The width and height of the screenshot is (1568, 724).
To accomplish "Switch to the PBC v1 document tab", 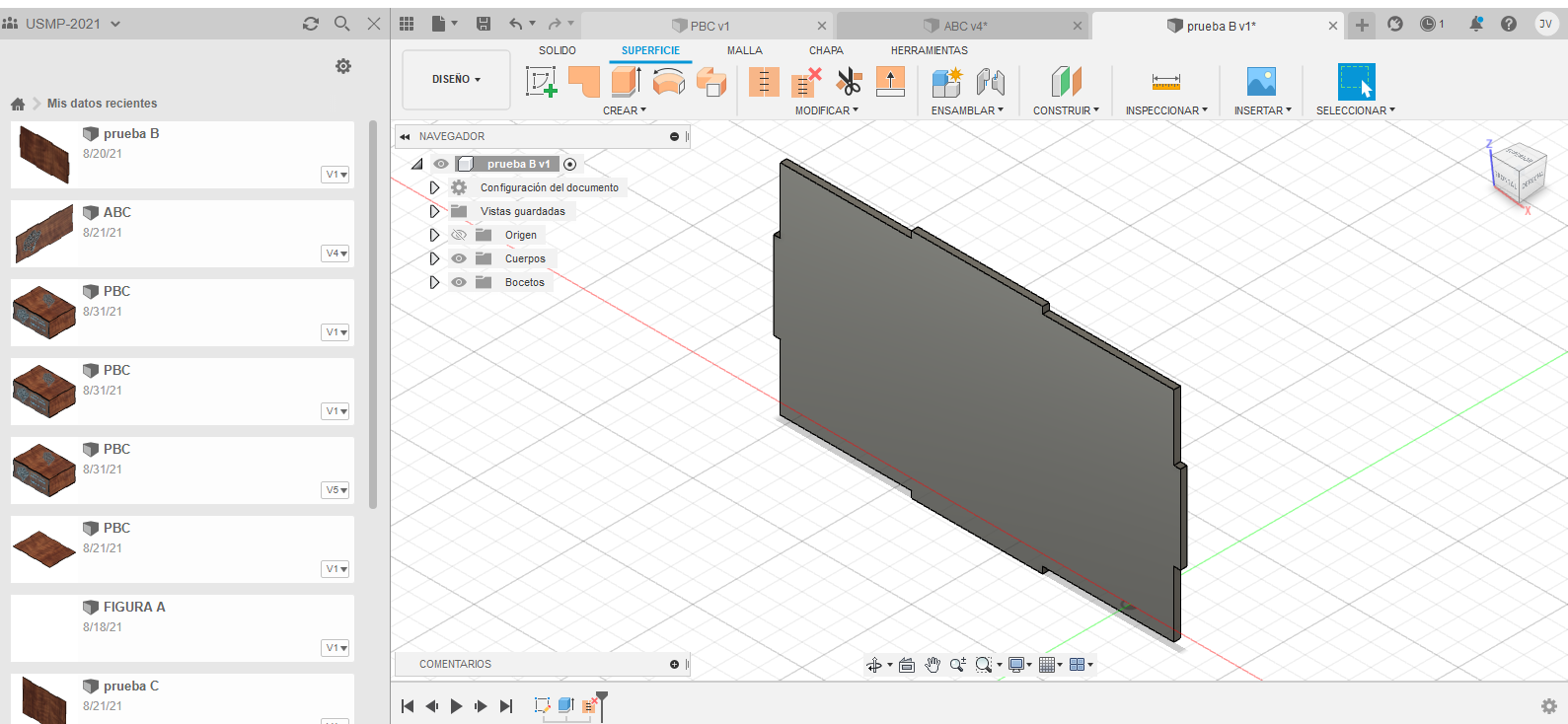I will point(709,26).
